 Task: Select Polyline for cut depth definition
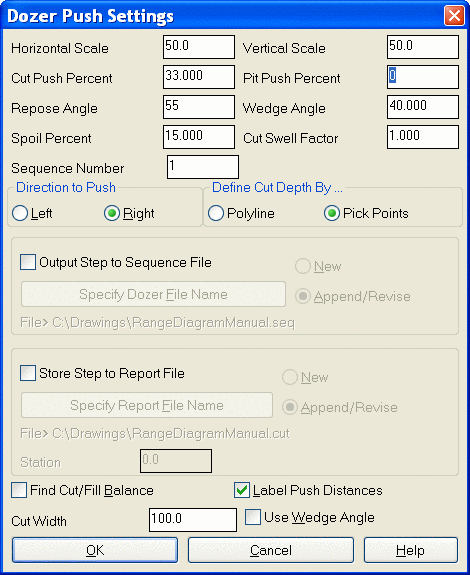(216, 213)
